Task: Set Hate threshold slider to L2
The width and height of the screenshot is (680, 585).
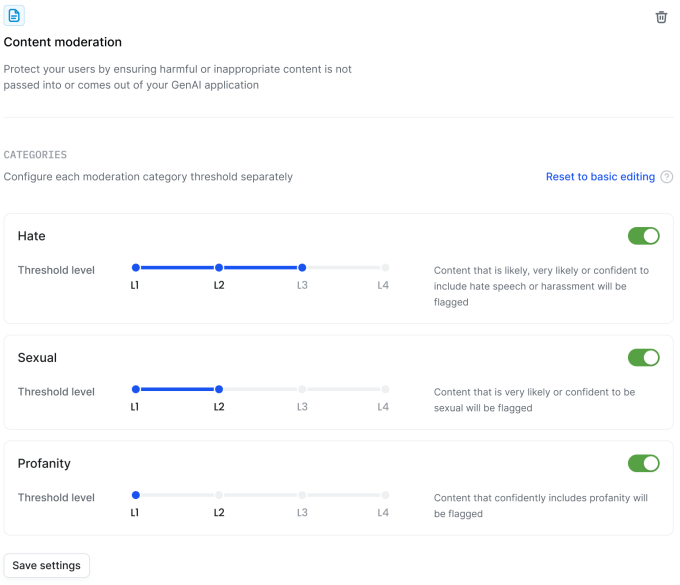Action: click(x=219, y=268)
